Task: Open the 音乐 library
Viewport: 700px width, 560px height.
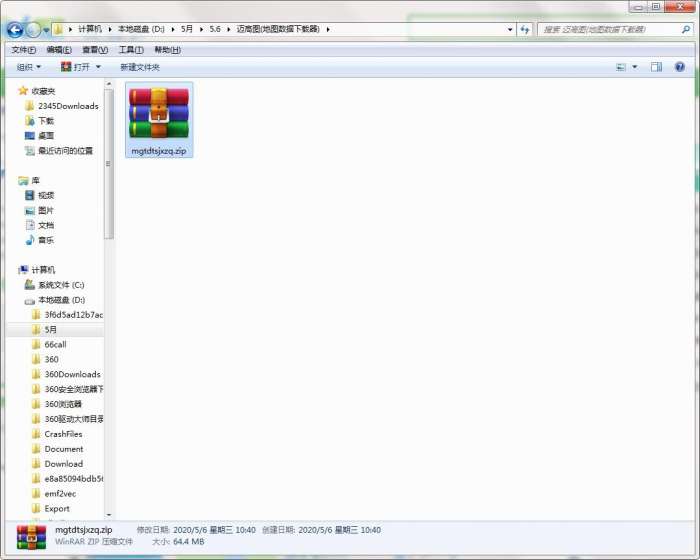Action: pyautogui.click(x=46, y=240)
